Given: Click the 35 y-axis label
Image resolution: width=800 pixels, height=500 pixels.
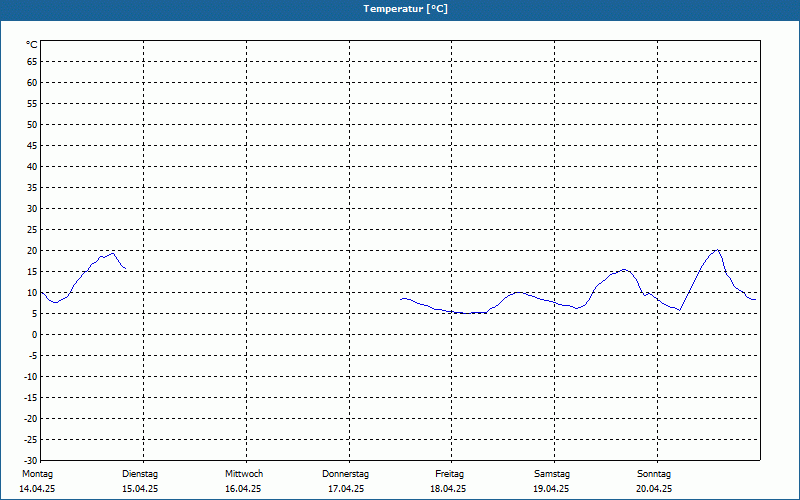Looking at the screenshot, I should 32,188.
